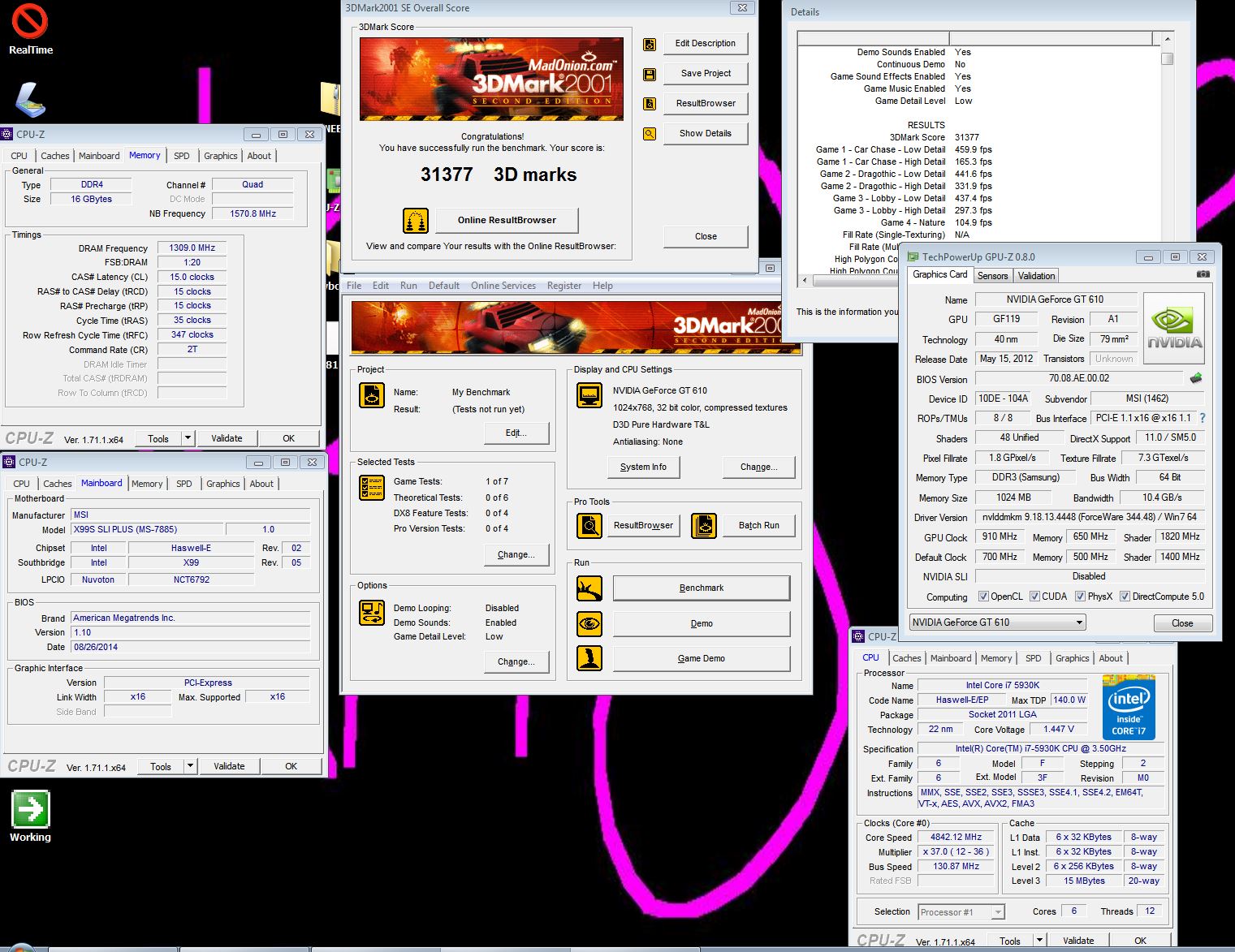Take a GPU-Z screenshot with camera icon

pyautogui.click(x=1203, y=275)
